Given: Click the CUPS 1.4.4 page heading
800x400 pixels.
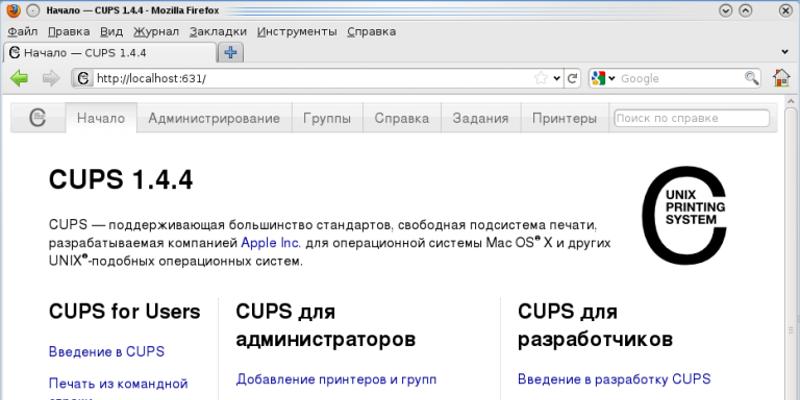Looking at the screenshot, I should click(x=121, y=180).
